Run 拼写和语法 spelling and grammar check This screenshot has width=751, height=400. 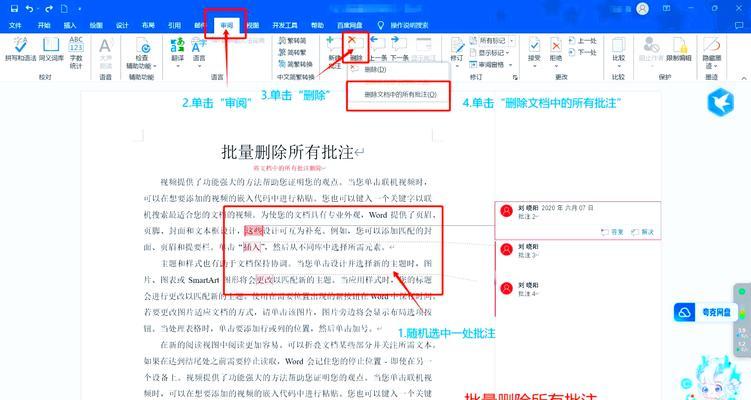[x=20, y=49]
